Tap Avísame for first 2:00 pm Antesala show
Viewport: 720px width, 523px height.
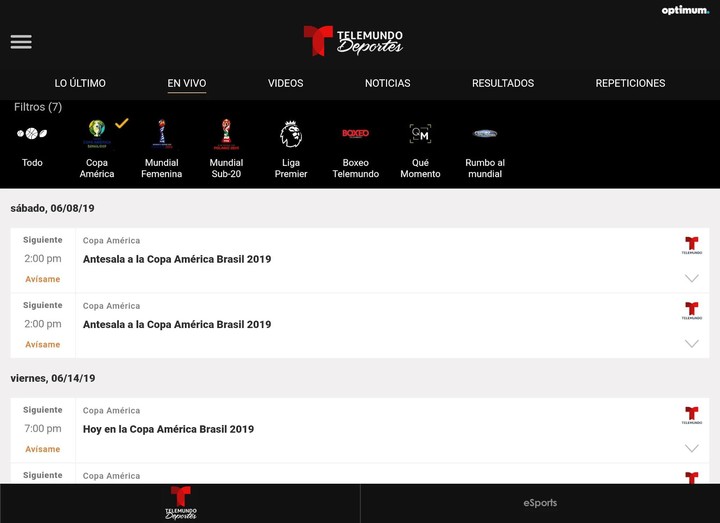click(x=43, y=279)
